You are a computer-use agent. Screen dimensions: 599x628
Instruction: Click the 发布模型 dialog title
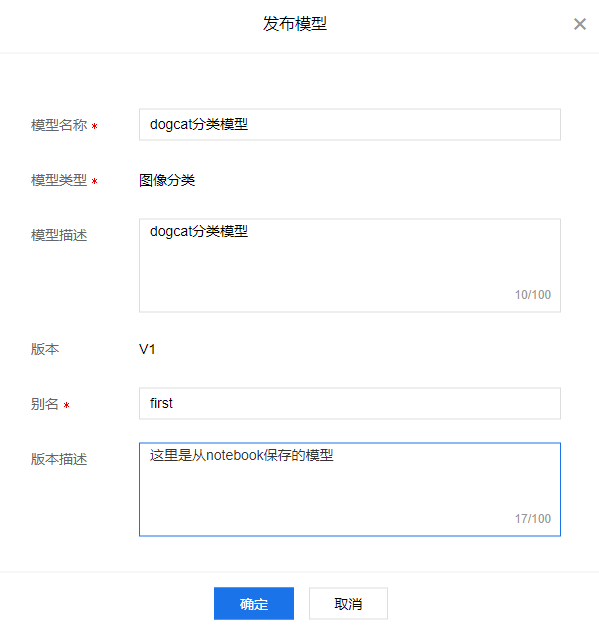pos(295,24)
